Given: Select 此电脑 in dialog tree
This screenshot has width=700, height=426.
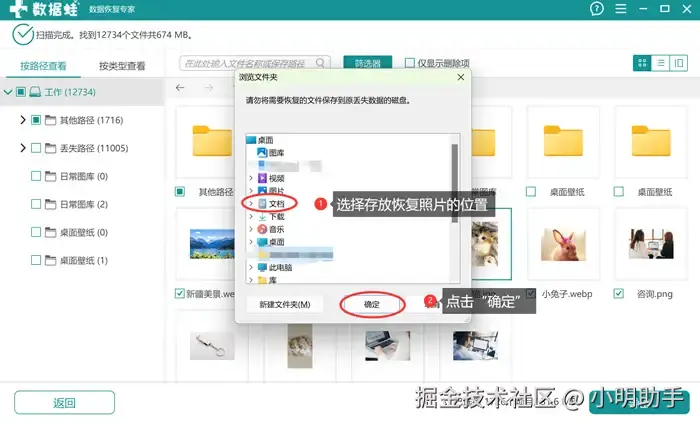Looking at the screenshot, I should coord(275,267).
